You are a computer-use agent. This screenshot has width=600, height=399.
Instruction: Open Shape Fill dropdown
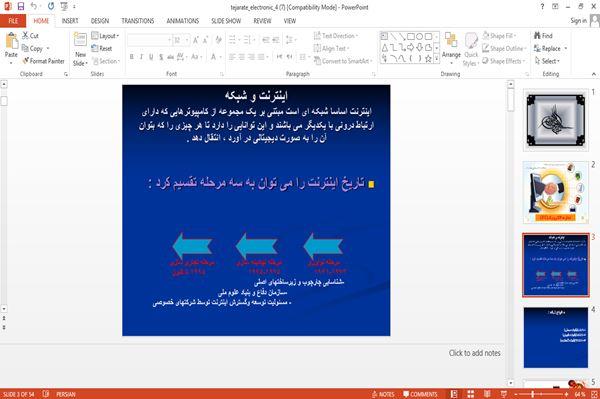tap(499, 36)
